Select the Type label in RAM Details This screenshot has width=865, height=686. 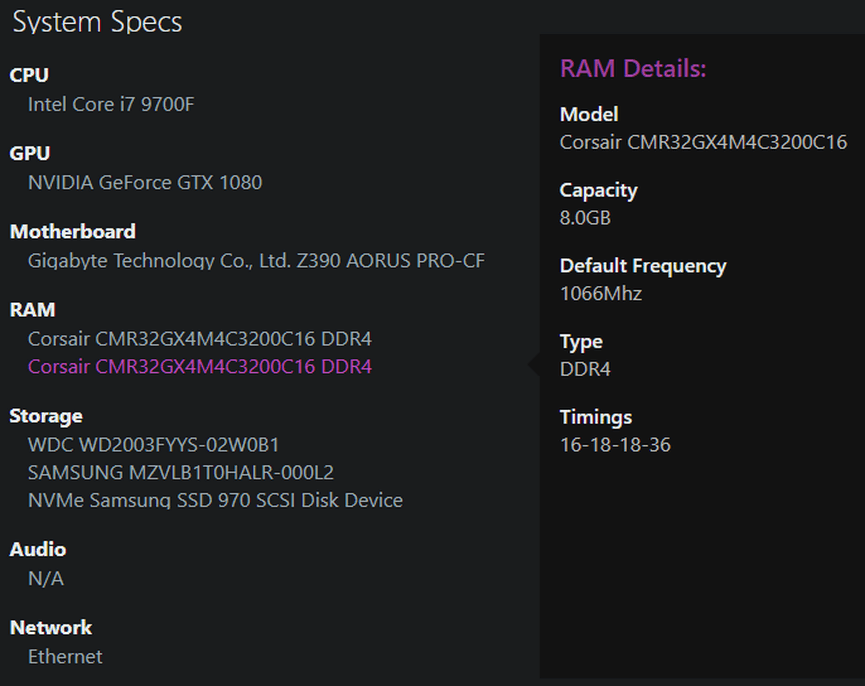[581, 342]
